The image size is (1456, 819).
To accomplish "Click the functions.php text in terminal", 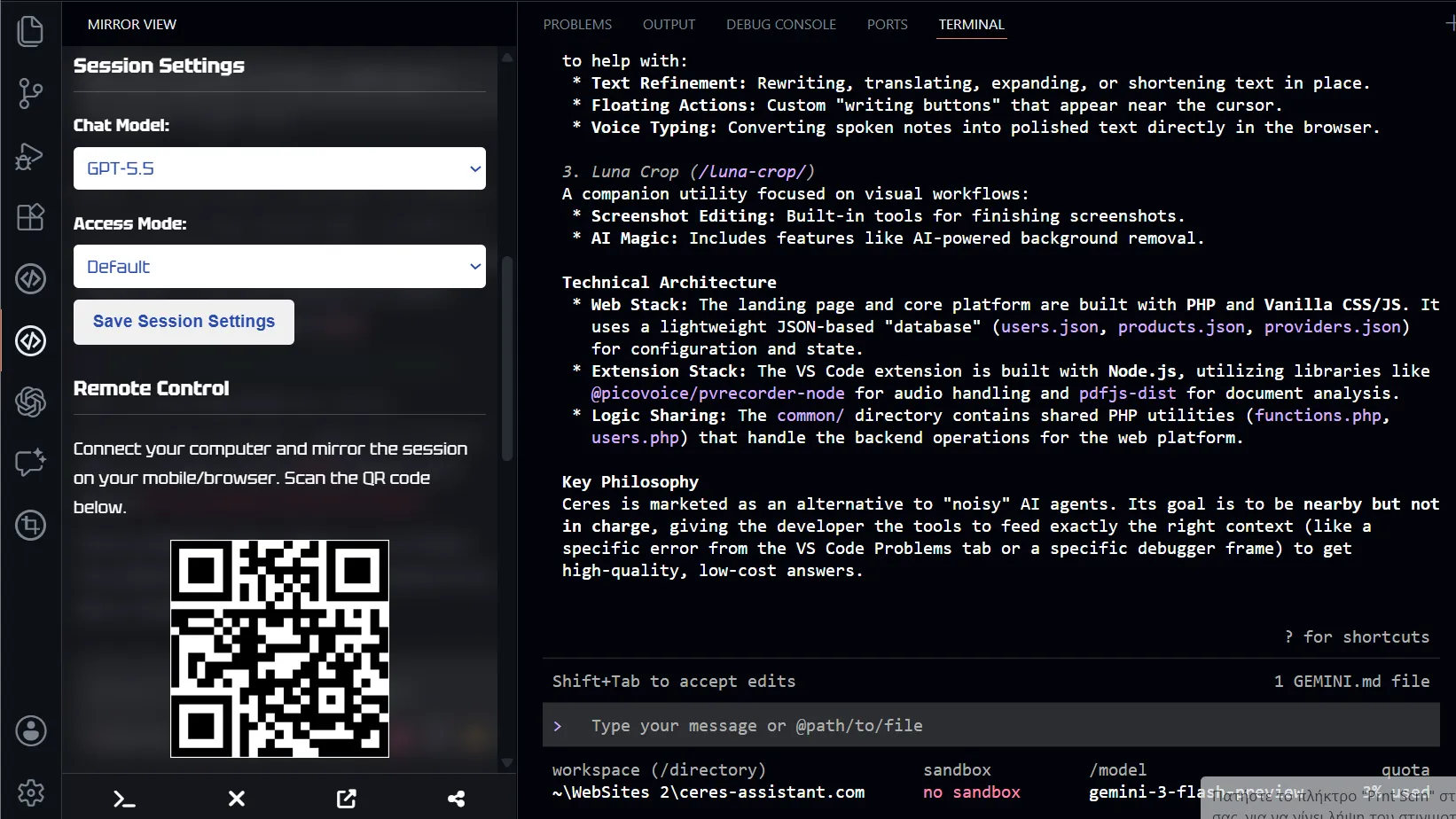I will [x=1319, y=416].
